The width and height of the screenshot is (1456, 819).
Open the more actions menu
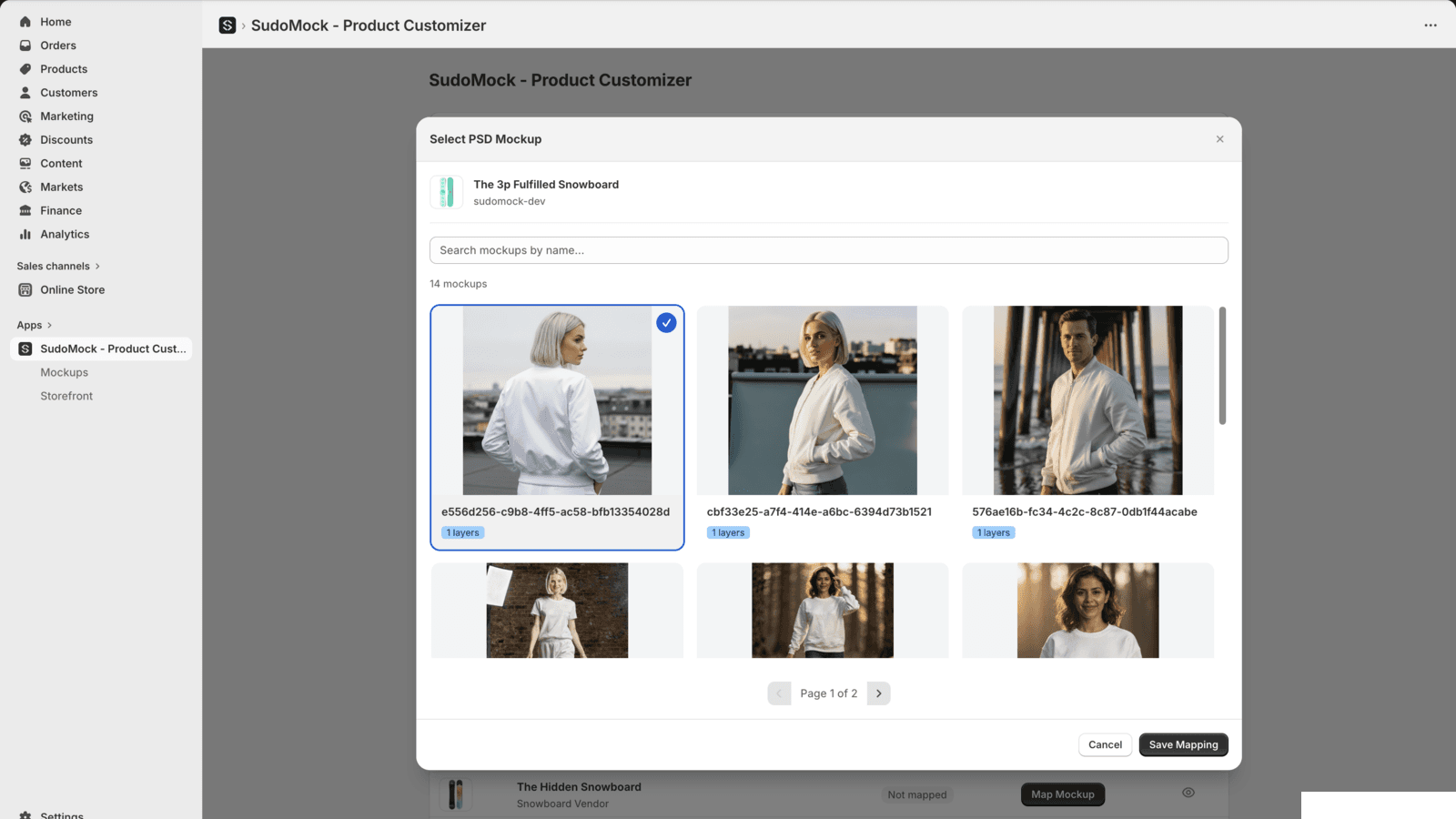coord(1430,25)
